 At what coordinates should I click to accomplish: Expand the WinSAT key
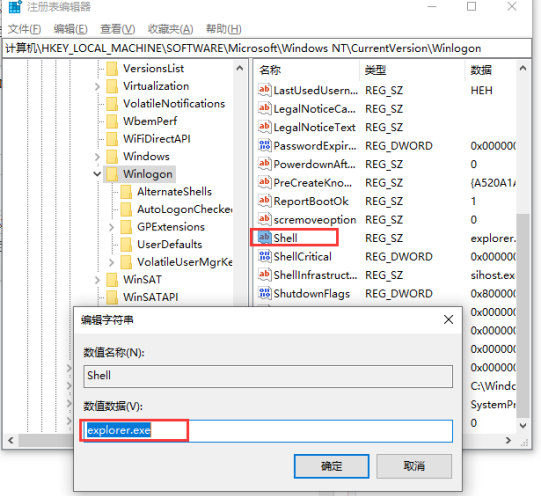(97, 280)
